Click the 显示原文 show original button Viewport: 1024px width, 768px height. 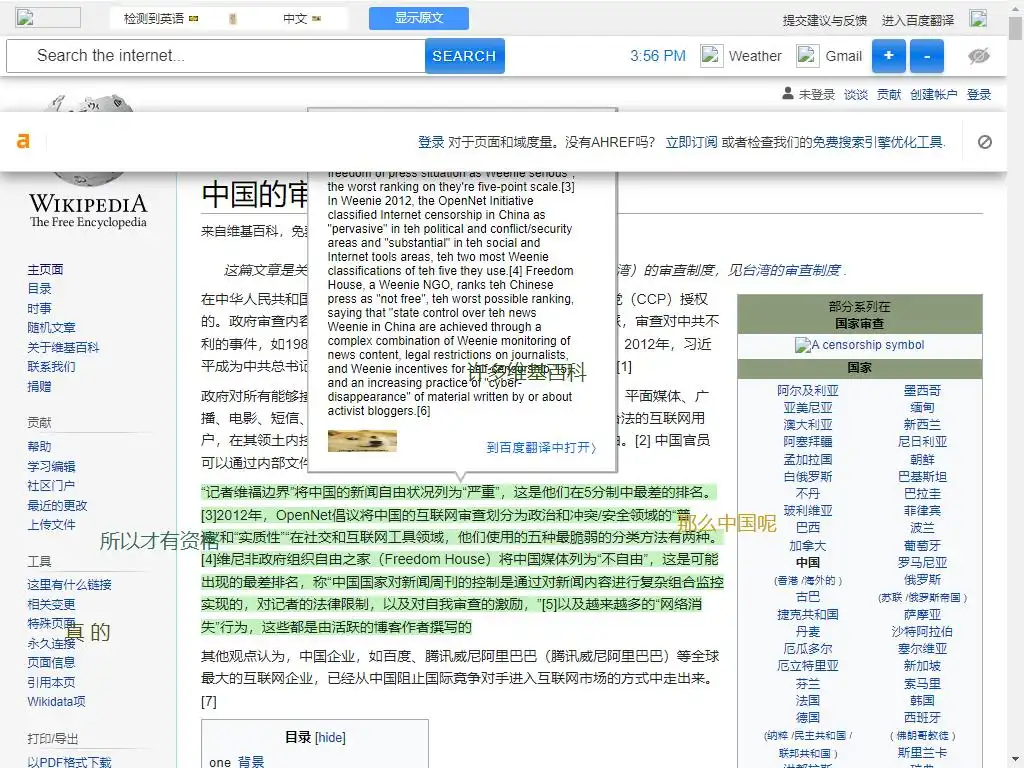point(419,18)
